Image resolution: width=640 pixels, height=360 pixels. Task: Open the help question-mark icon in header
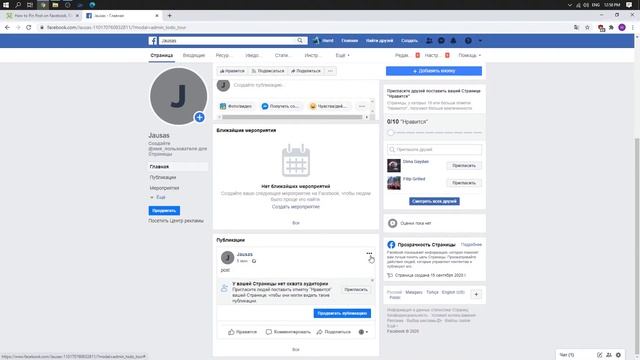pyautogui.click(x=468, y=40)
